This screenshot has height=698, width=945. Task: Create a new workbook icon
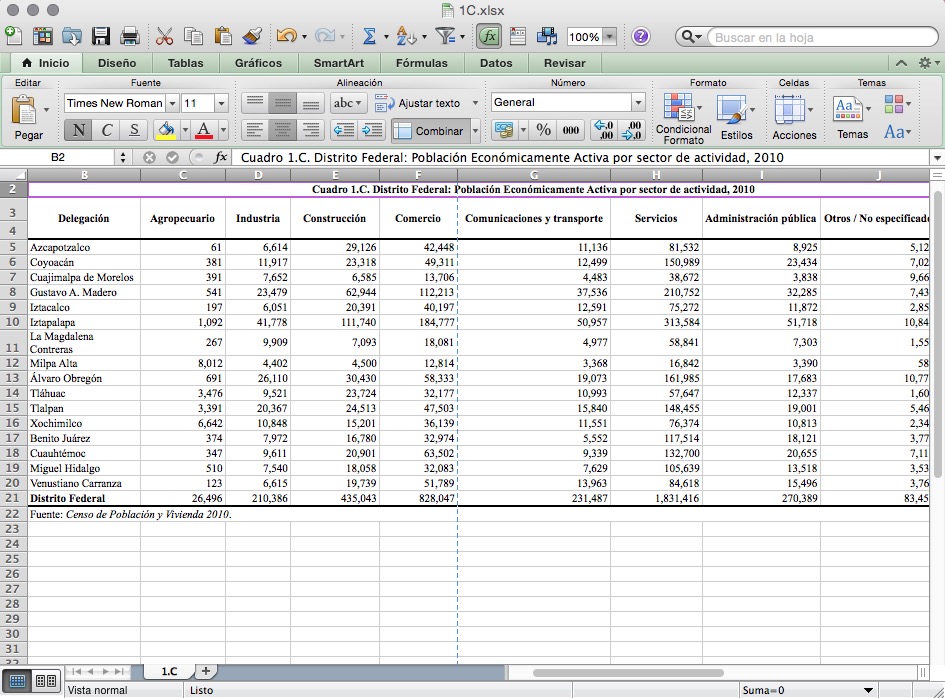[x=13, y=36]
